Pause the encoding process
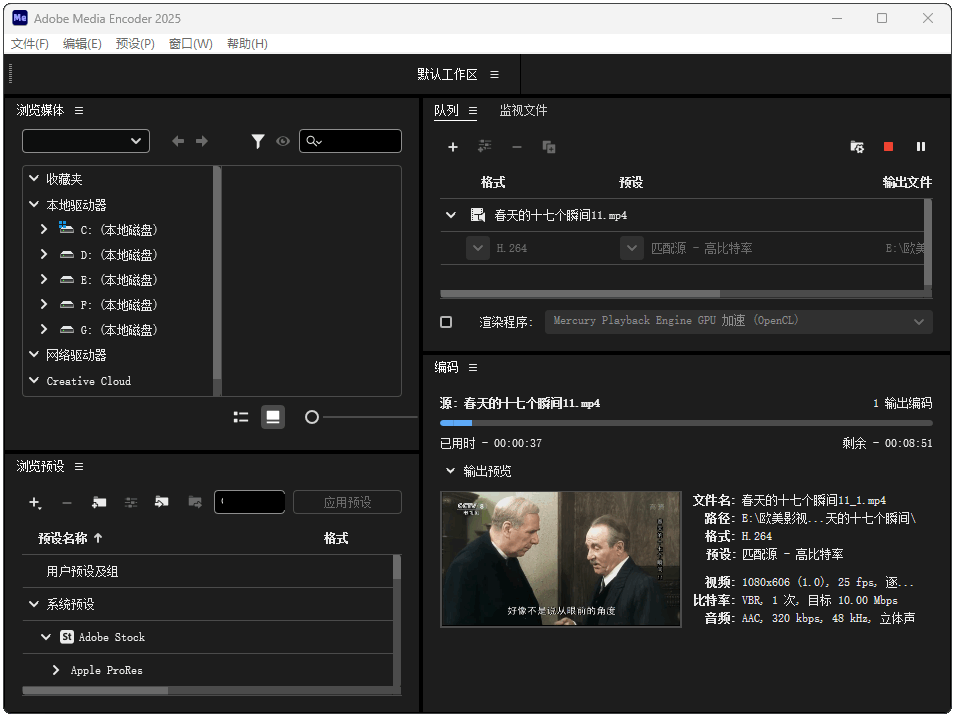 pyautogui.click(x=921, y=147)
